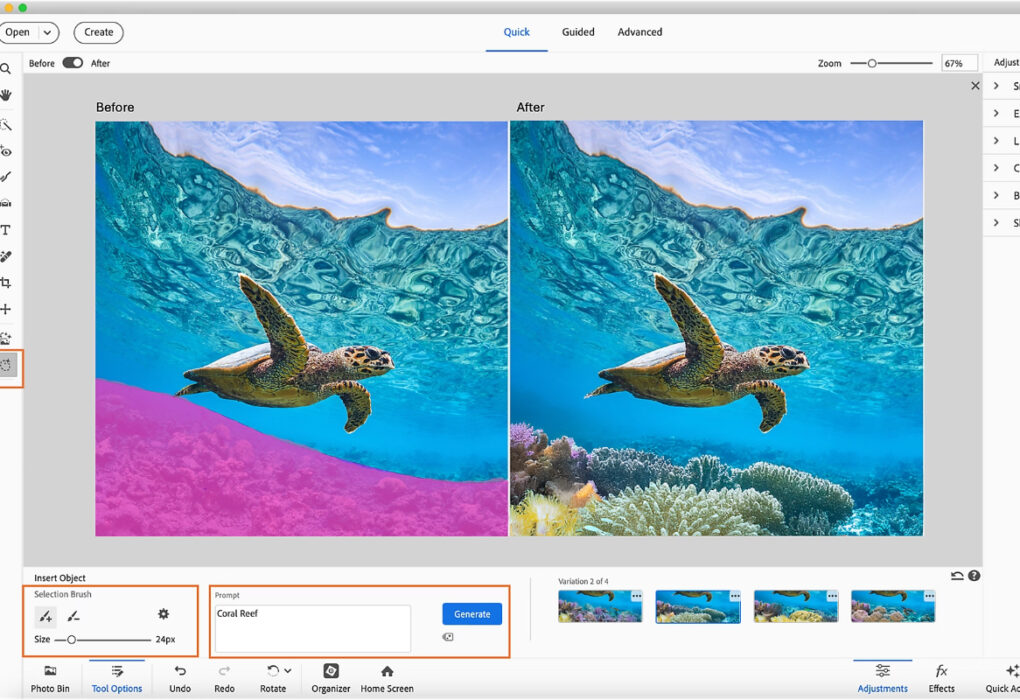The width and height of the screenshot is (1020, 700).
Task: Adjust the brush Size slider handle
Action: point(72,639)
